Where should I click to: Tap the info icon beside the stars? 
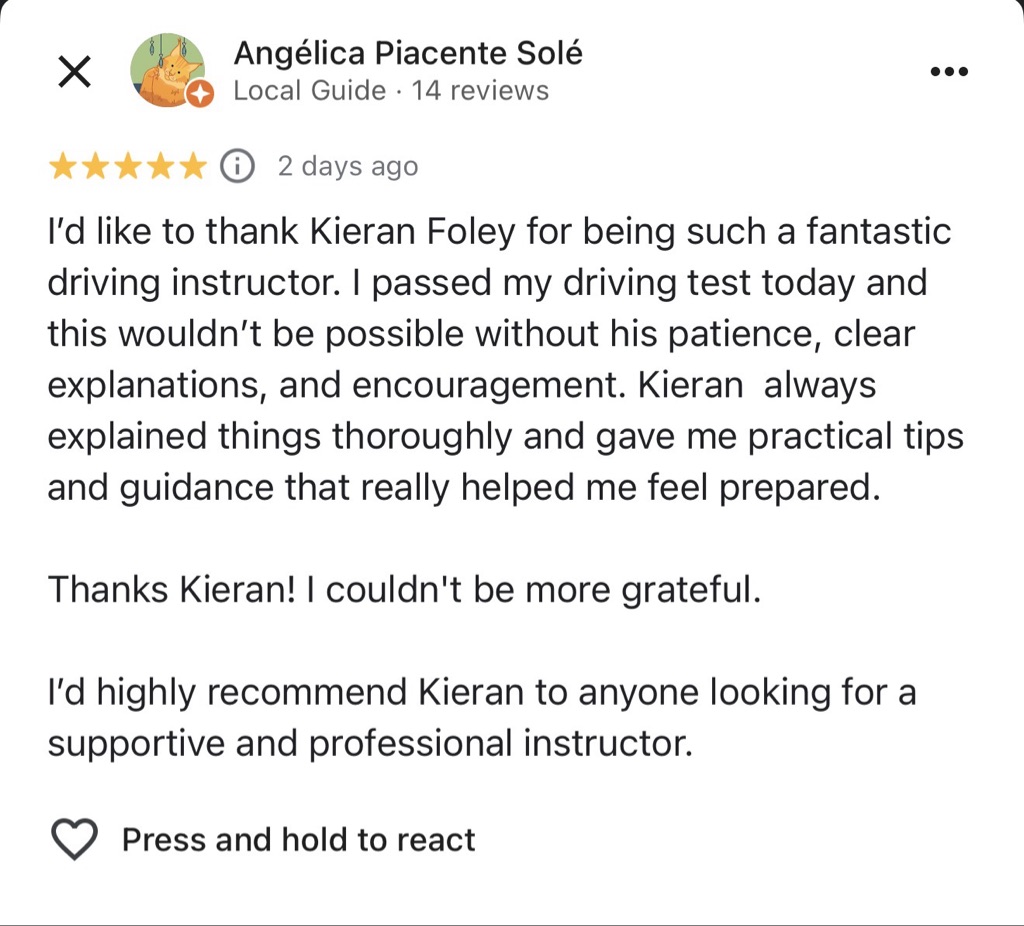click(237, 166)
